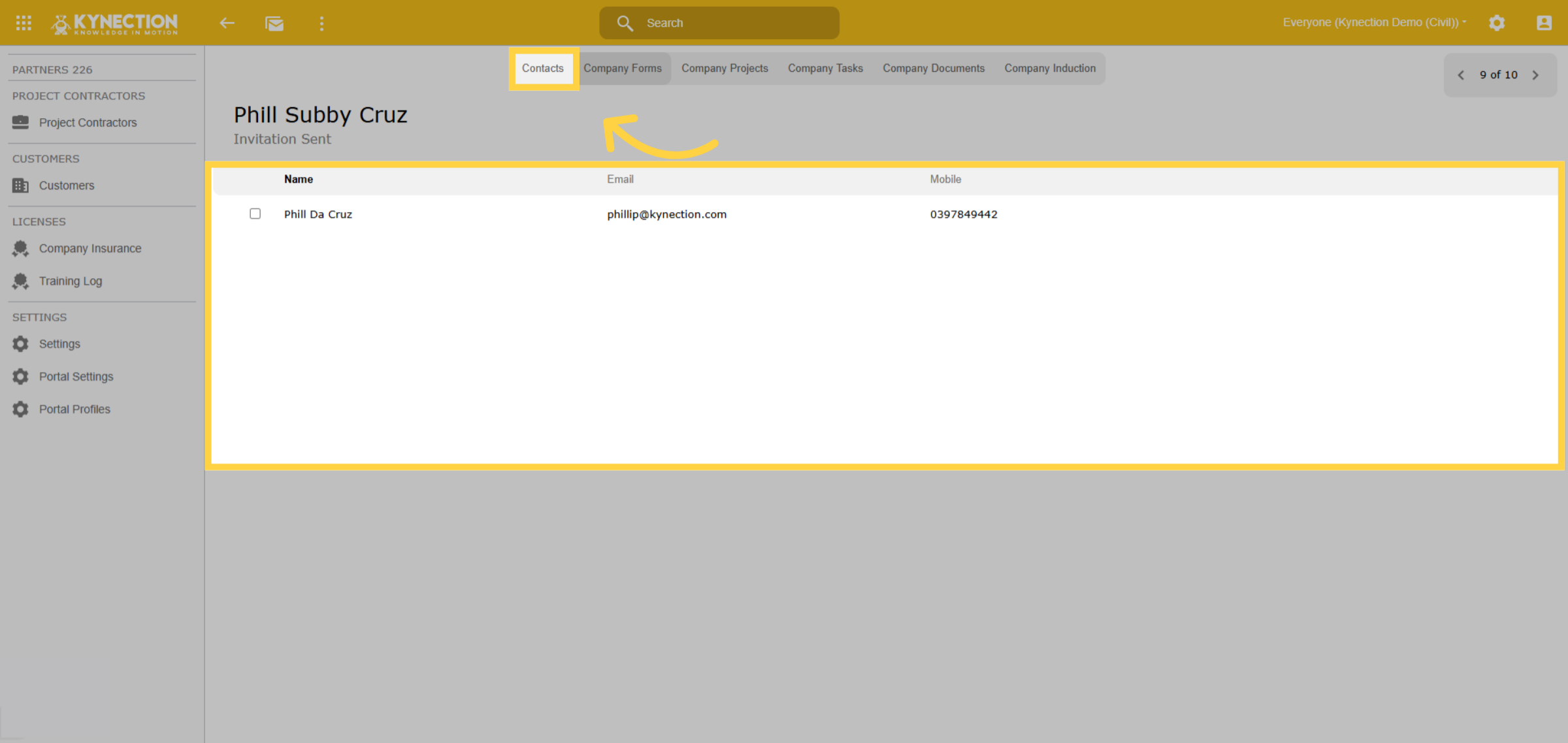Open the vertical three-dot more menu
This screenshot has height=743, width=1568.
tap(321, 24)
